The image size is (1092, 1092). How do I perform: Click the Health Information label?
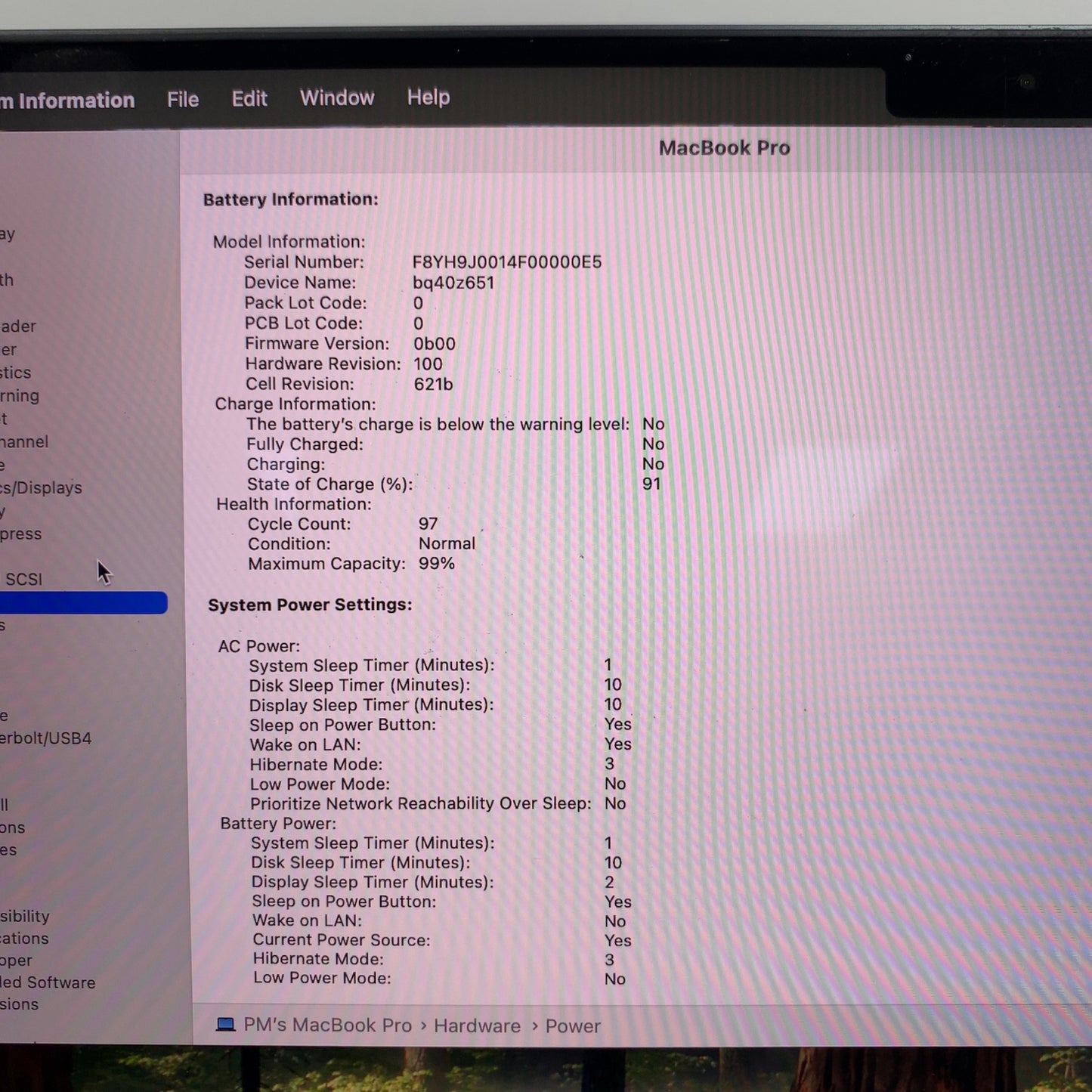294,504
